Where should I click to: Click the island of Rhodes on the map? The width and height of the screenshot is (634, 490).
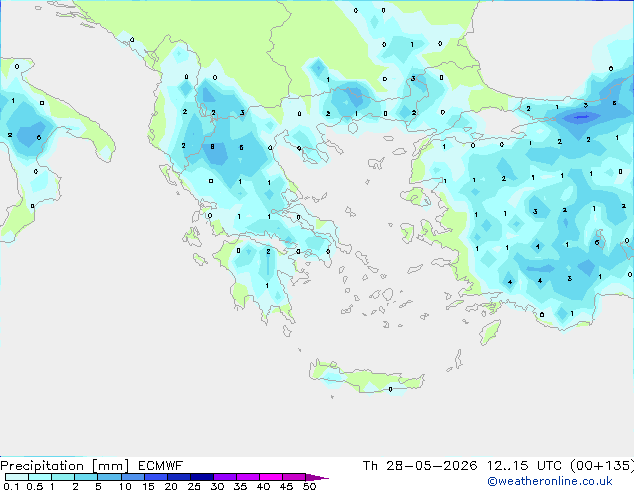coord(490,332)
